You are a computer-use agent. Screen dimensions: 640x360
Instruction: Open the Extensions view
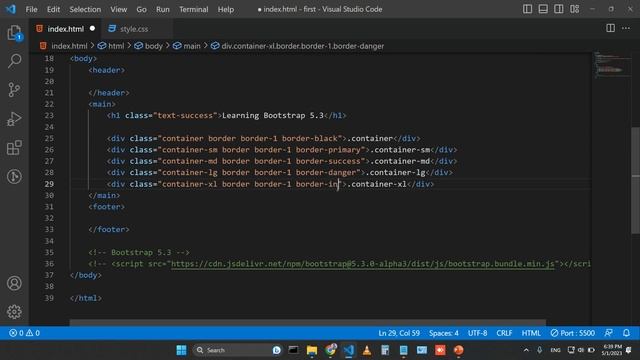[x=14, y=147]
